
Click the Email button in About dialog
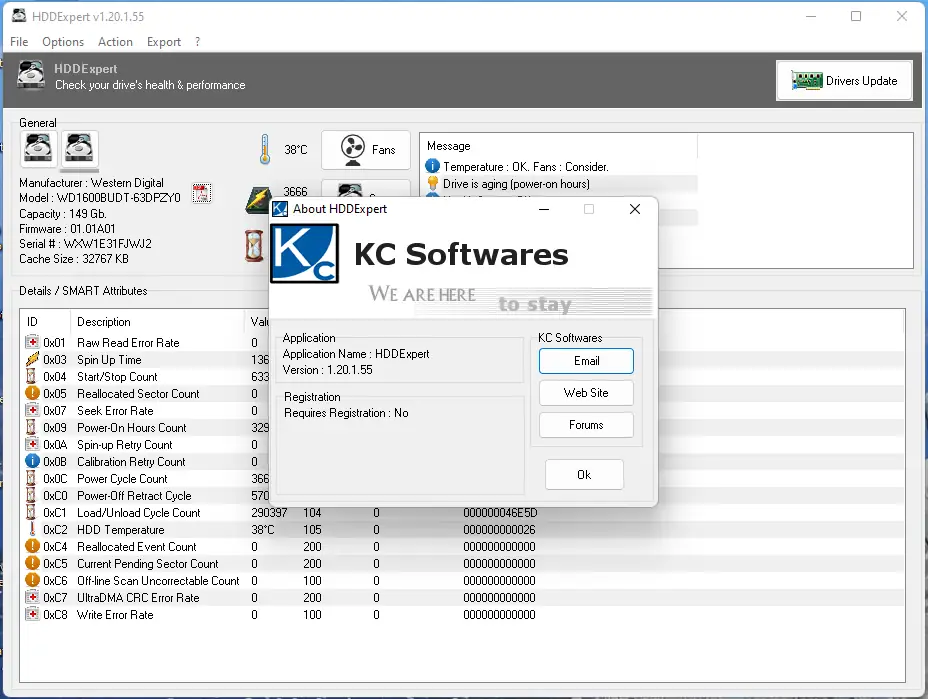tap(586, 361)
